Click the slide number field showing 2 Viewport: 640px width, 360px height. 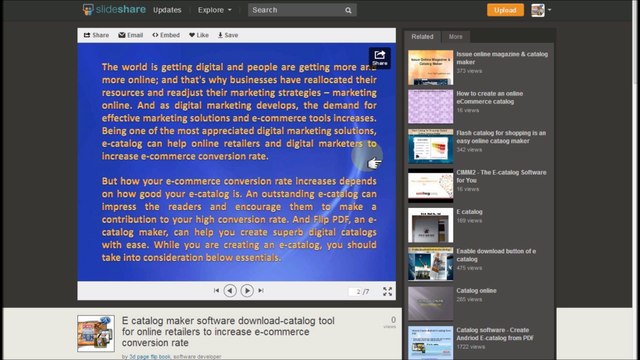tap(356, 291)
